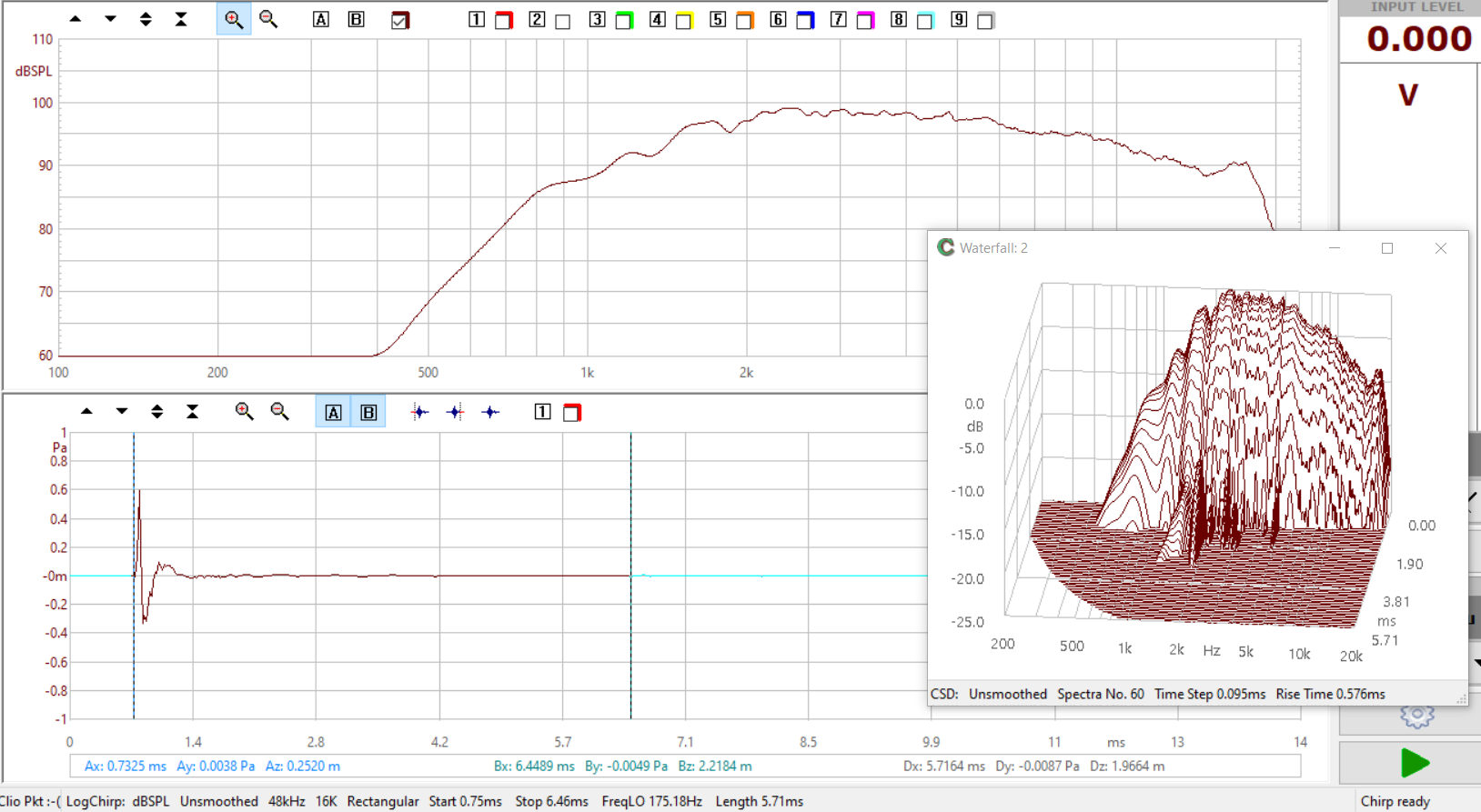Store curve in overlay slot 2
This screenshot has width=1481, height=812.
[537, 19]
